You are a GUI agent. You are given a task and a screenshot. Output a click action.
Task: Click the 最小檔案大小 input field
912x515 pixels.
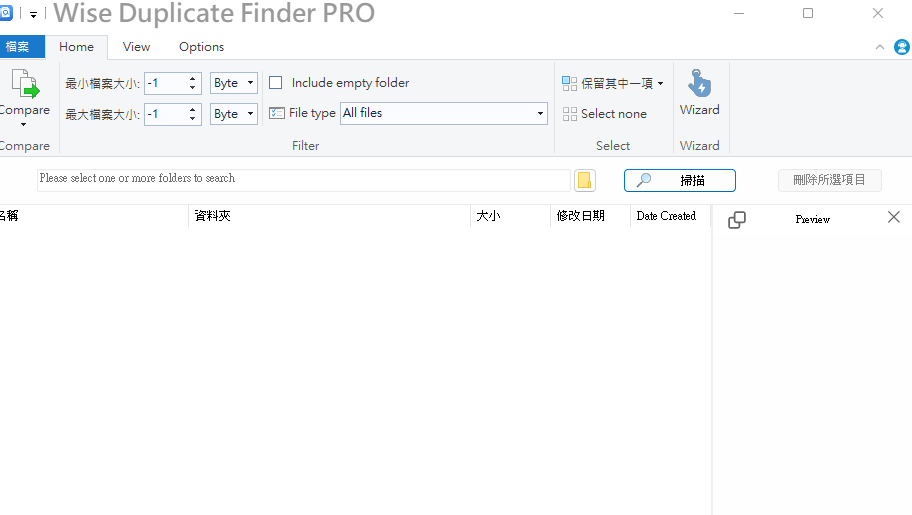[166, 83]
